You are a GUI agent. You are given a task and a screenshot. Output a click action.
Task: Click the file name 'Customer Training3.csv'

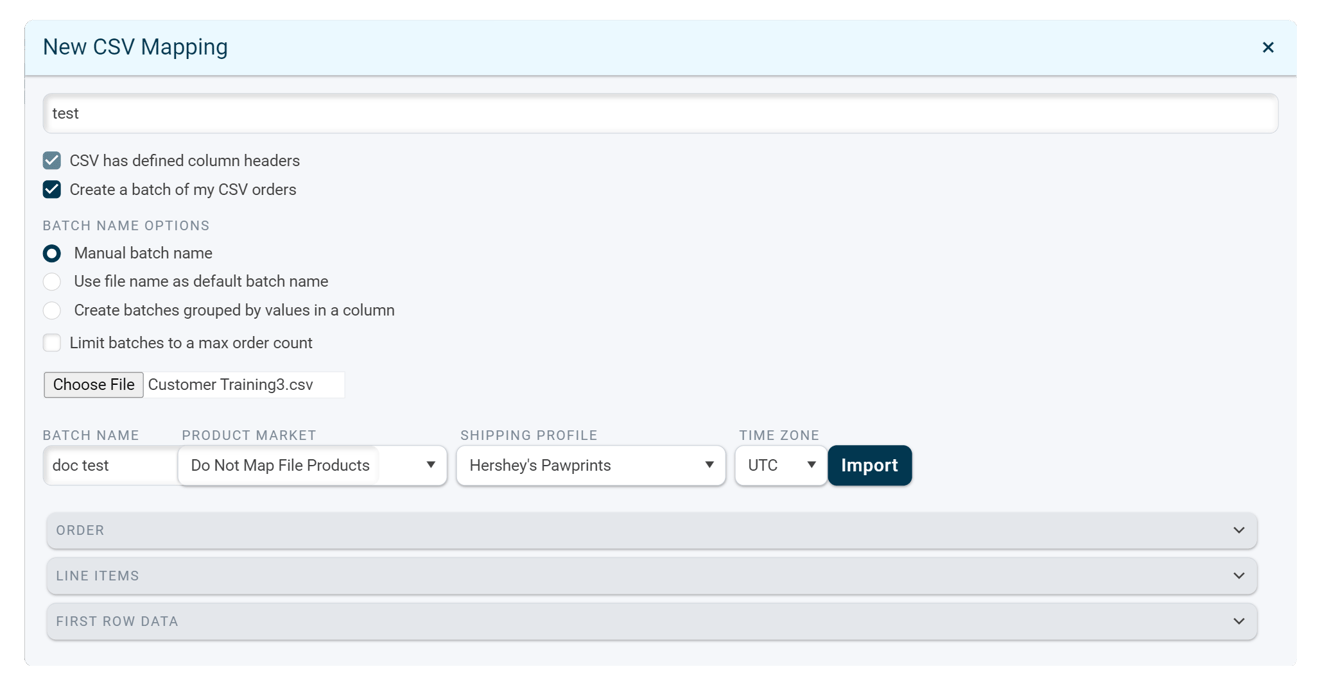coord(243,384)
